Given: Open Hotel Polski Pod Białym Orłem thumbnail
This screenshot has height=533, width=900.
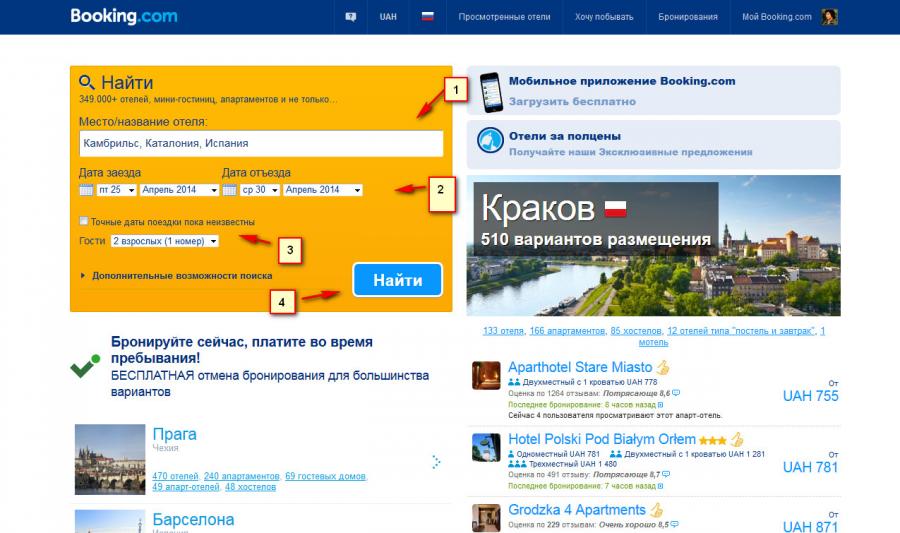Looking at the screenshot, I should pyautogui.click(x=486, y=448).
